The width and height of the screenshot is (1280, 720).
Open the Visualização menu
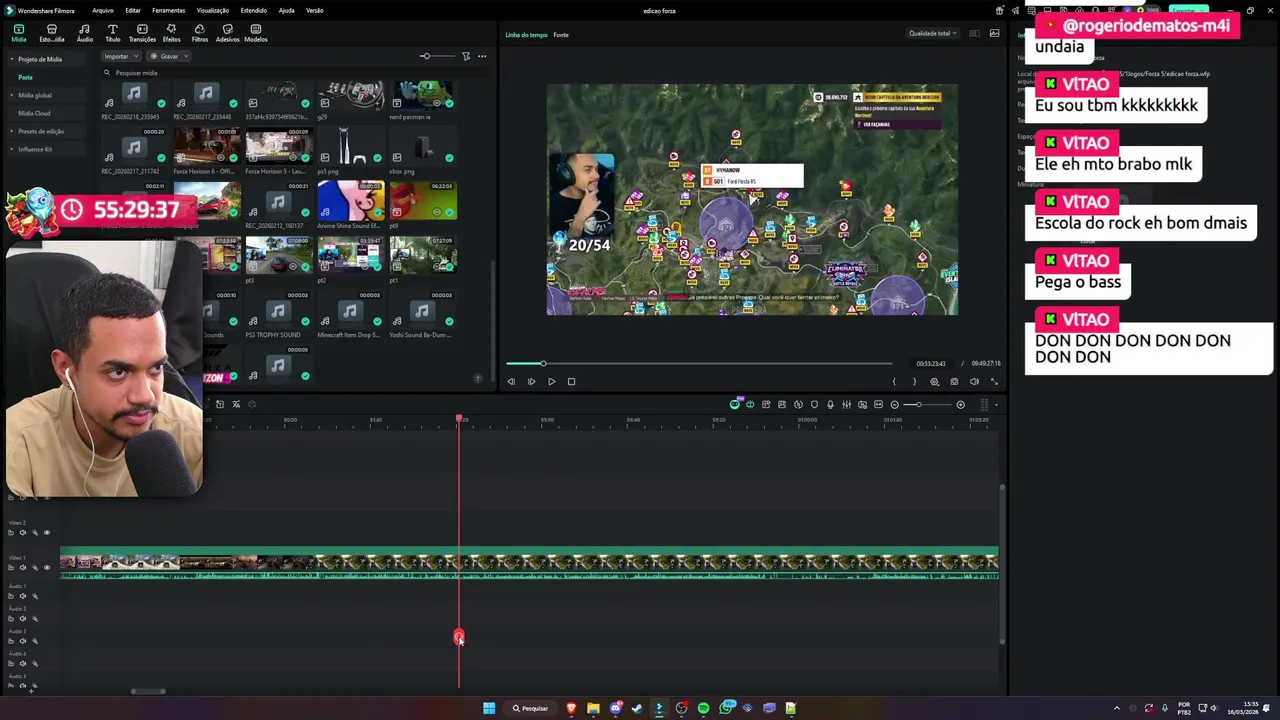point(212,10)
